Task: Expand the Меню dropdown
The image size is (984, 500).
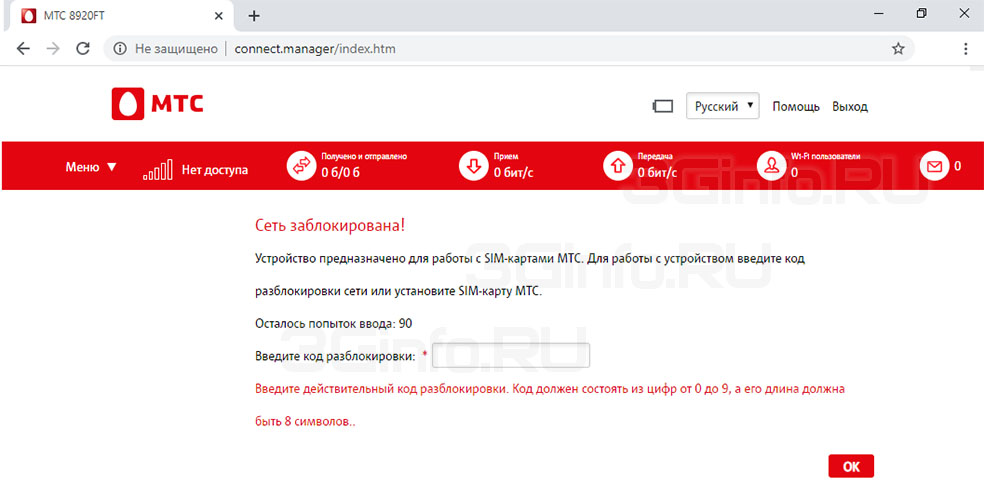Action: pyautogui.click(x=91, y=167)
